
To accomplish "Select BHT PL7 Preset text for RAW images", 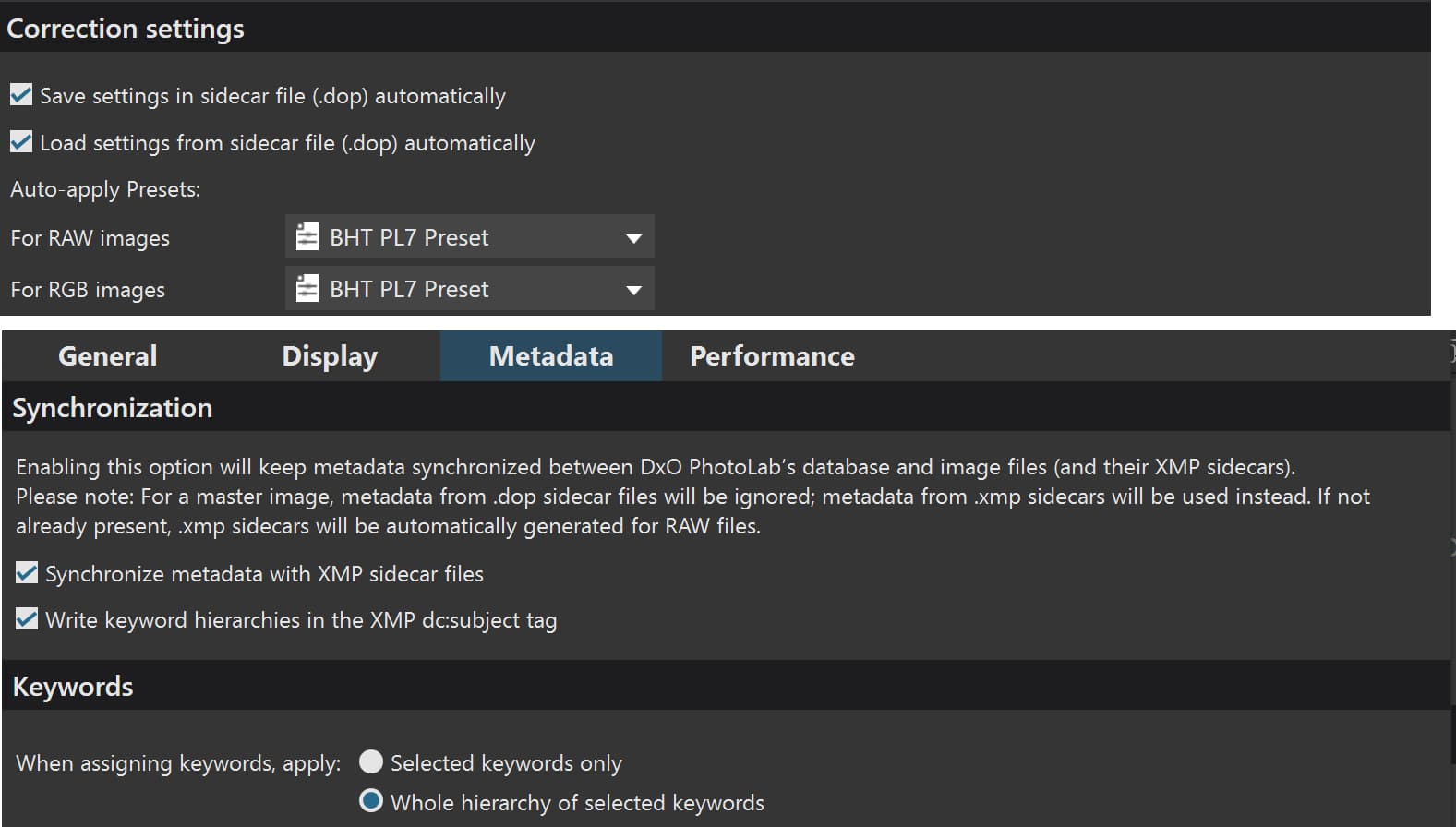I will coord(409,237).
